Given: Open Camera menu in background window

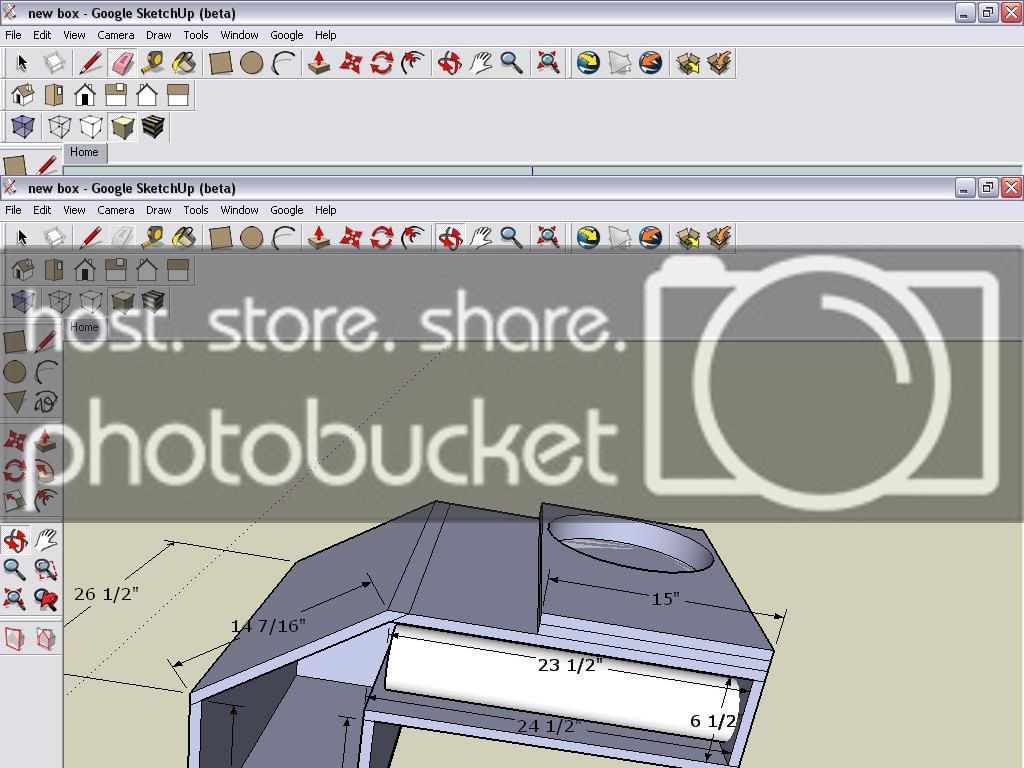Looking at the screenshot, I should (116, 35).
